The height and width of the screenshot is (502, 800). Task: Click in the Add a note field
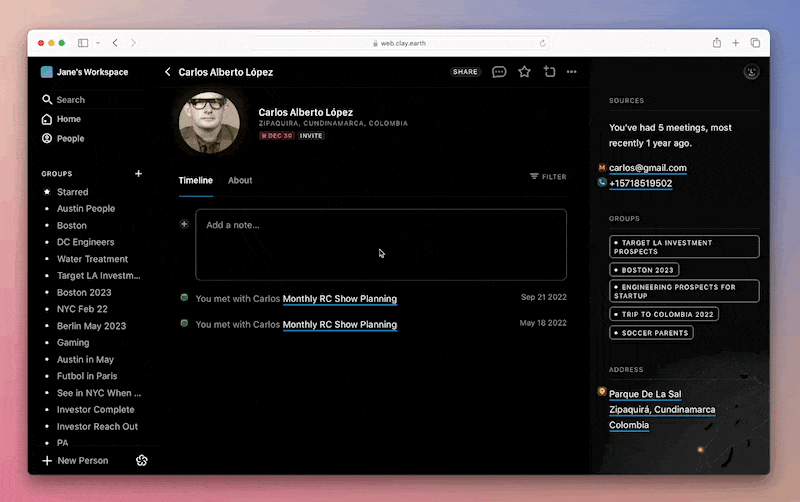pos(381,245)
